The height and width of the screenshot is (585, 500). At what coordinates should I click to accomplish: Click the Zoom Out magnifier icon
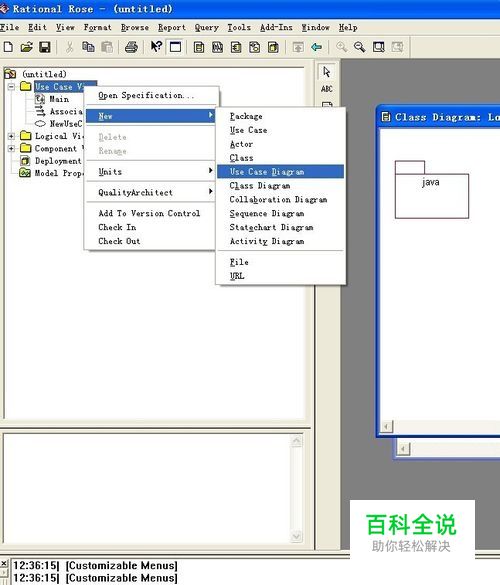pyautogui.click(x=360, y=47)
